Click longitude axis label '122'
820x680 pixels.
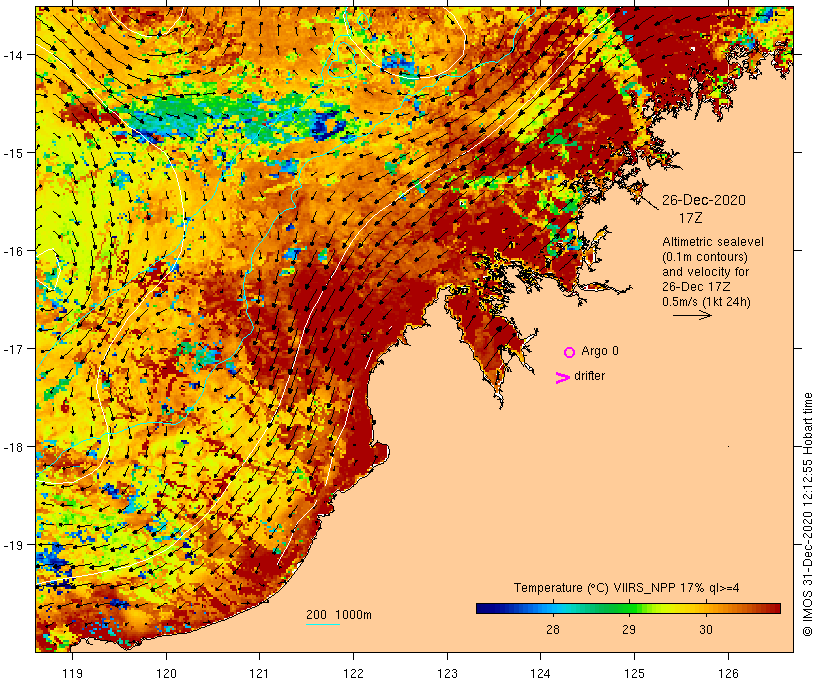[354, 673]
